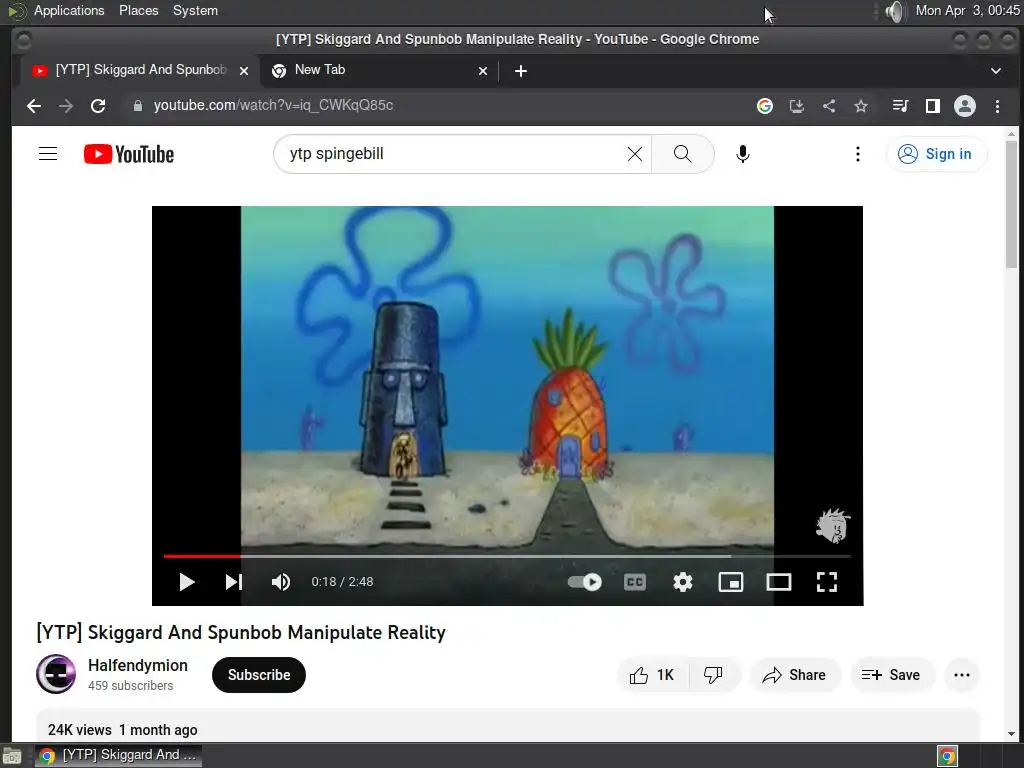Switch to the New Tab tab
Screen dimensions: 1024x768
(379, 71)
